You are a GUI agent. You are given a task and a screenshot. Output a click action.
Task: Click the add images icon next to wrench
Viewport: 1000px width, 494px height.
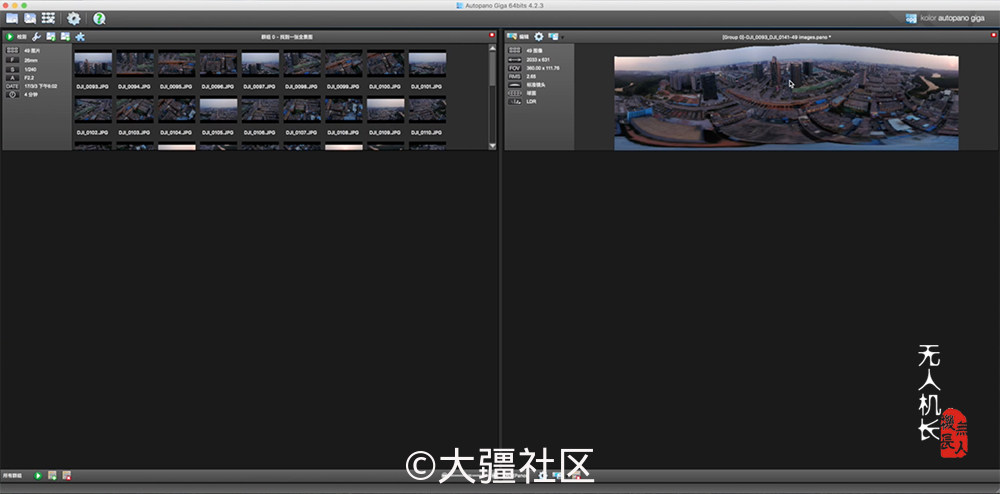51,37
